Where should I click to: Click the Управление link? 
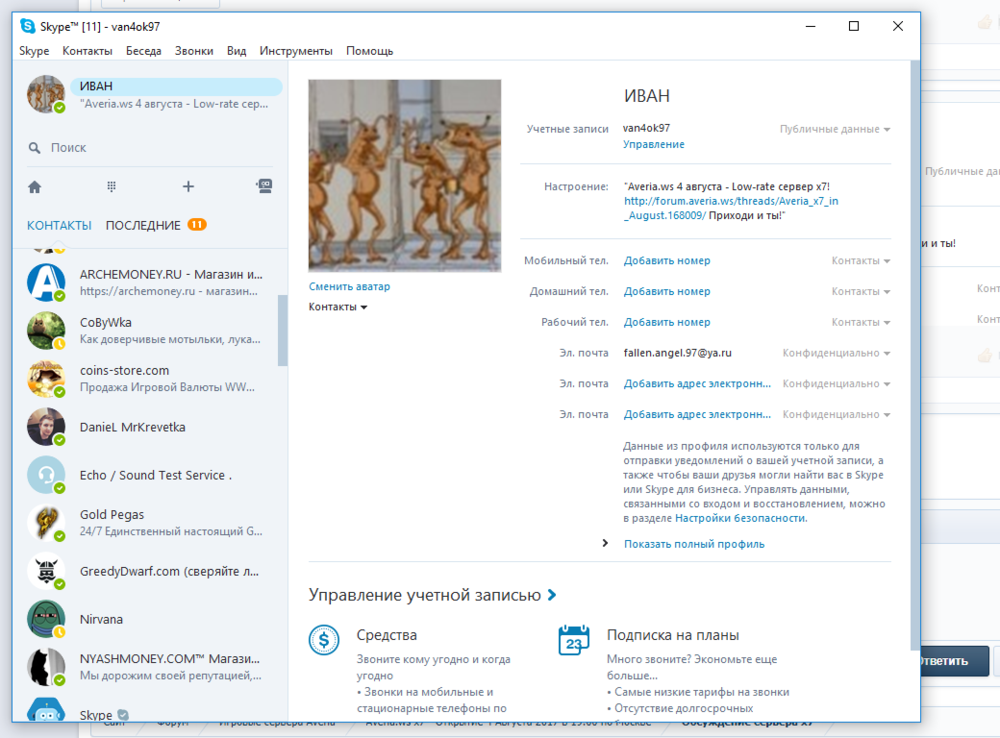654,144
